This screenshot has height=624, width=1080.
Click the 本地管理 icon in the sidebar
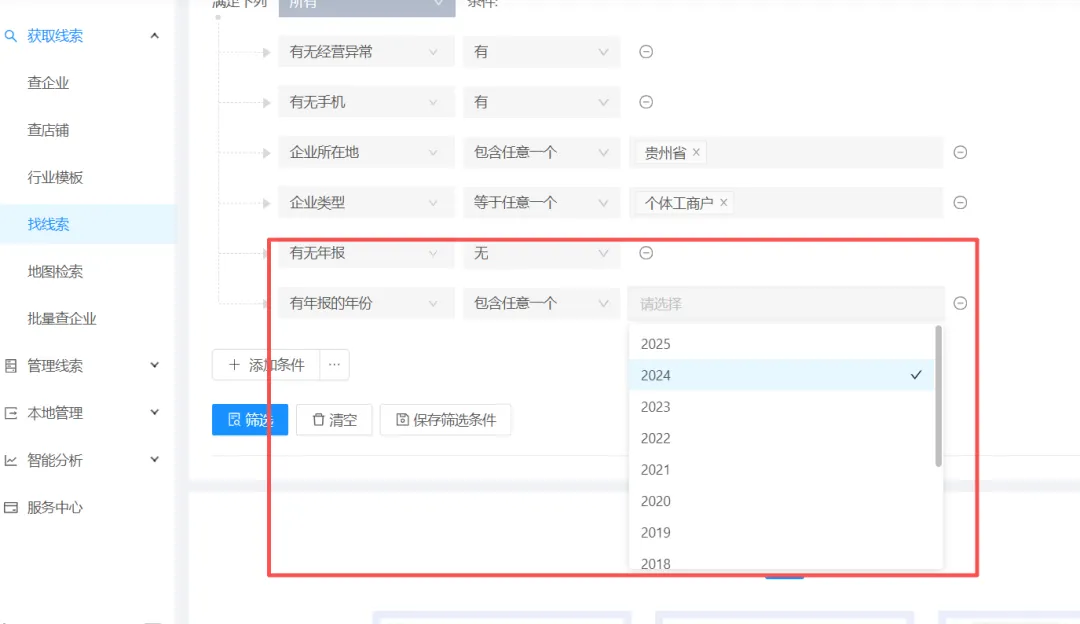pyautogui.click(x=14, y=413)
